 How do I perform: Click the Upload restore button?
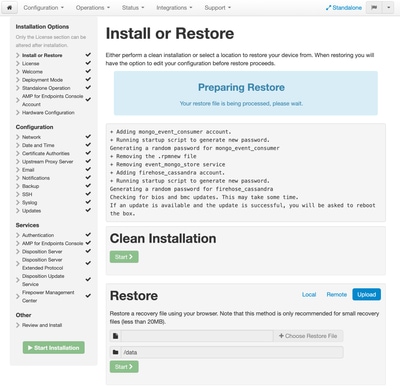click(x=366, y=295)
